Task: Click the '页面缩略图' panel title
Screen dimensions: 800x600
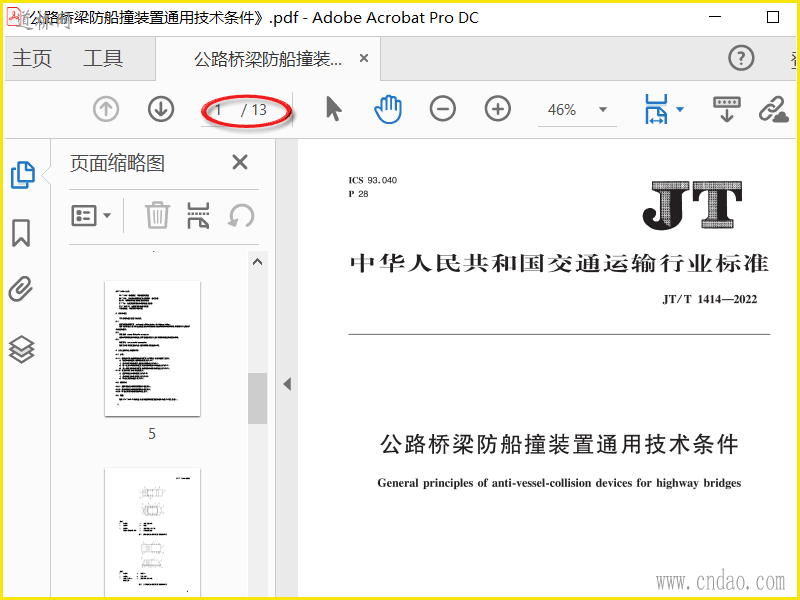Action: click(117, 163)
